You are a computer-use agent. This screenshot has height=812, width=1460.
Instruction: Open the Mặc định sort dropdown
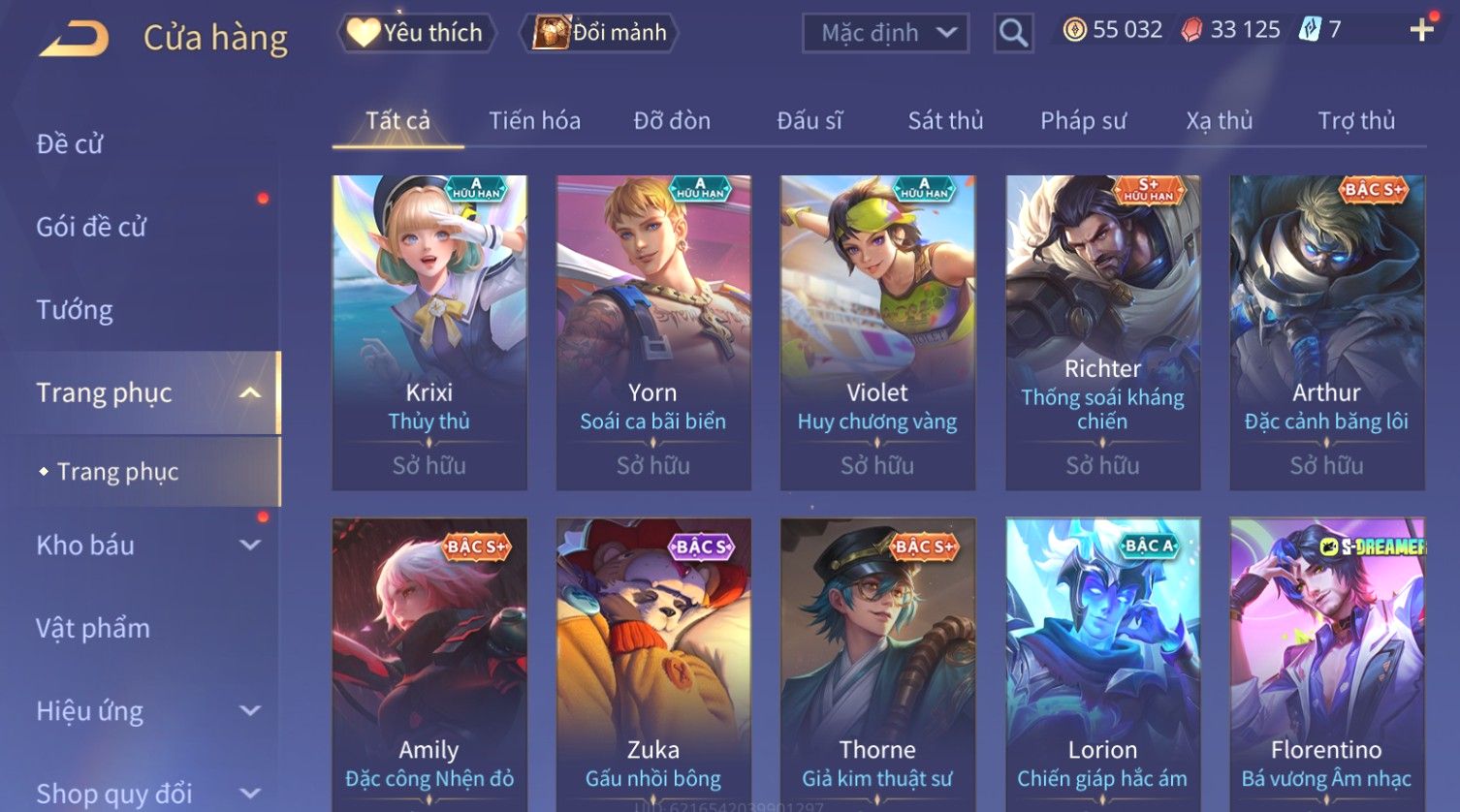[885, 33]
